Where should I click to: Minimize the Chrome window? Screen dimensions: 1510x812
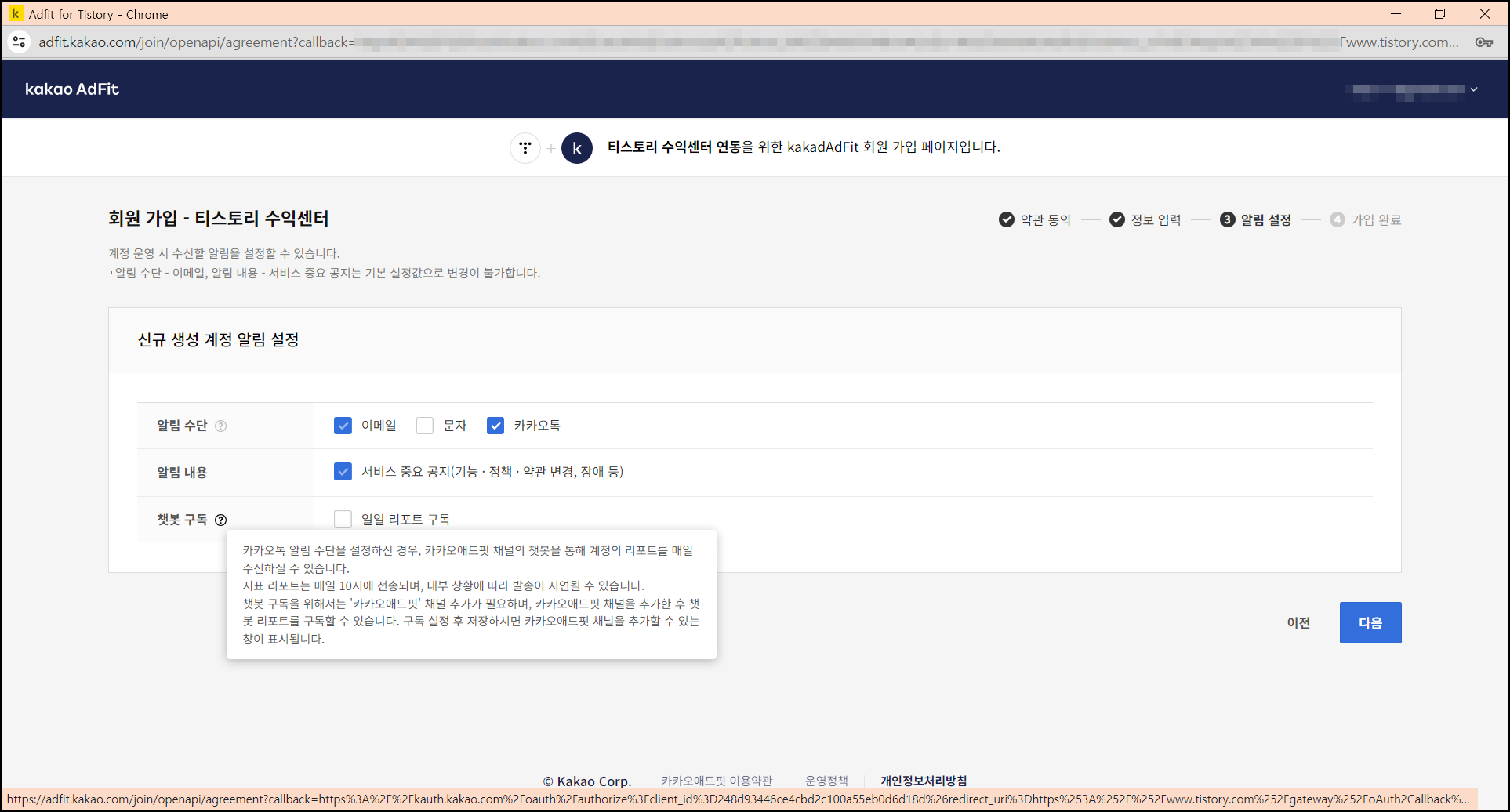(x=1396, y=14)
